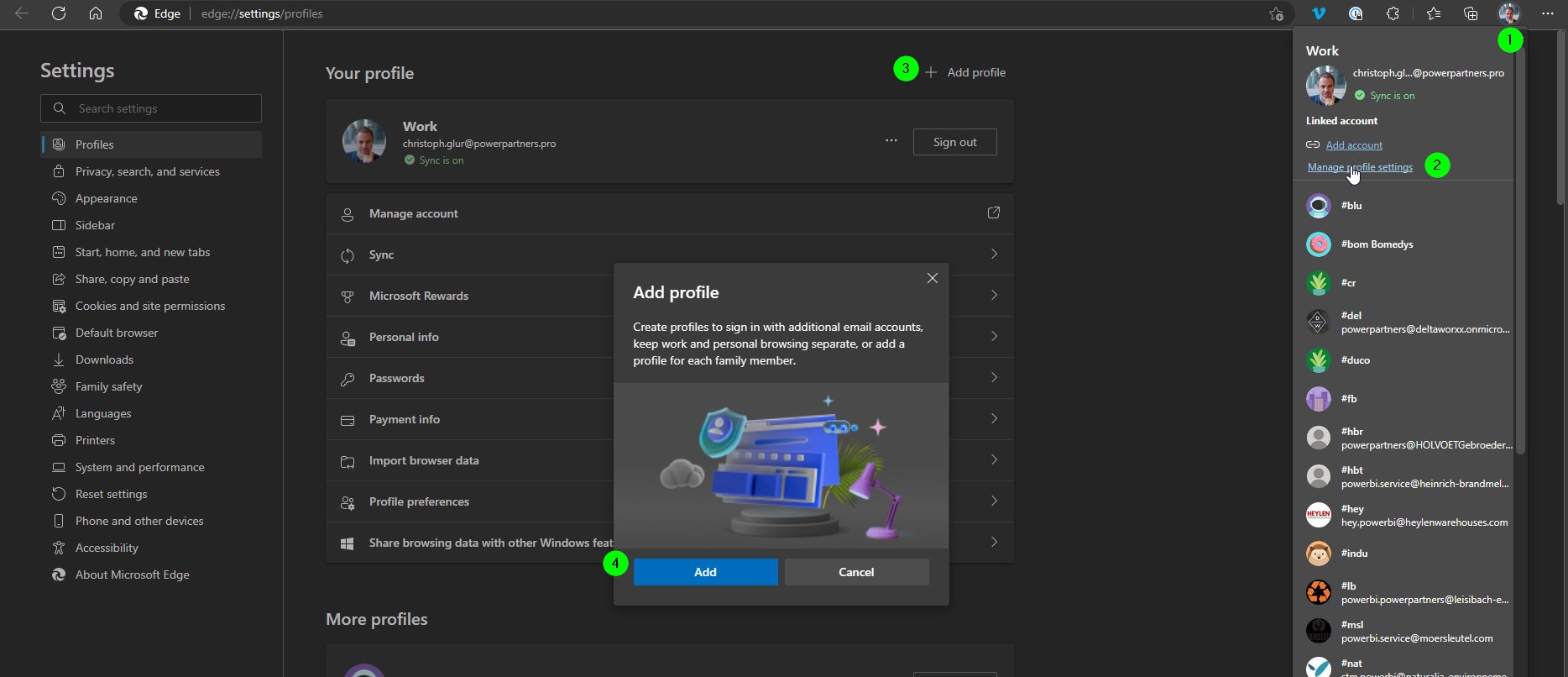
Task: Focus the Search settings field
Action: (x=151, y=108)
